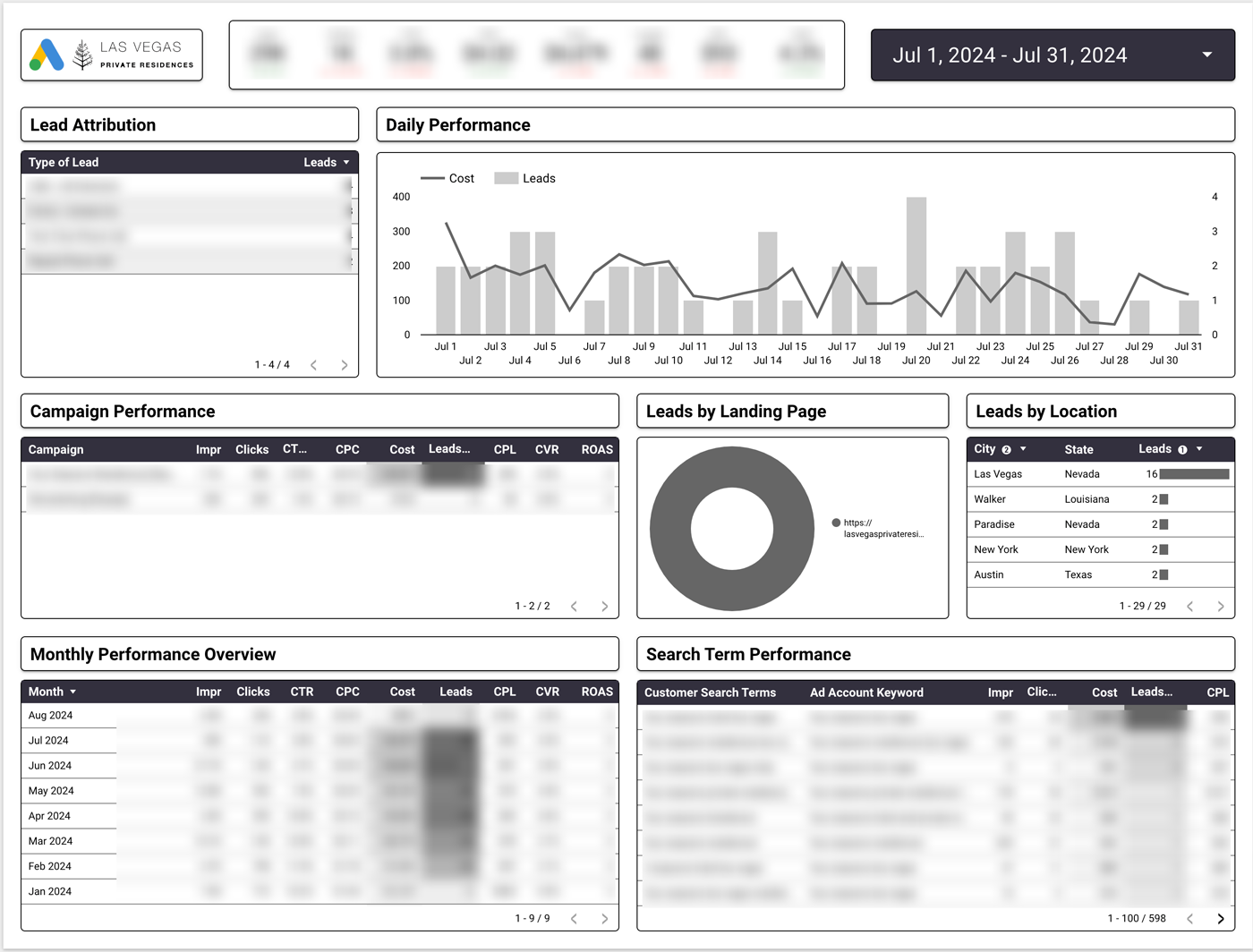Next page arrow in Monthly Performance Overview

605,919
